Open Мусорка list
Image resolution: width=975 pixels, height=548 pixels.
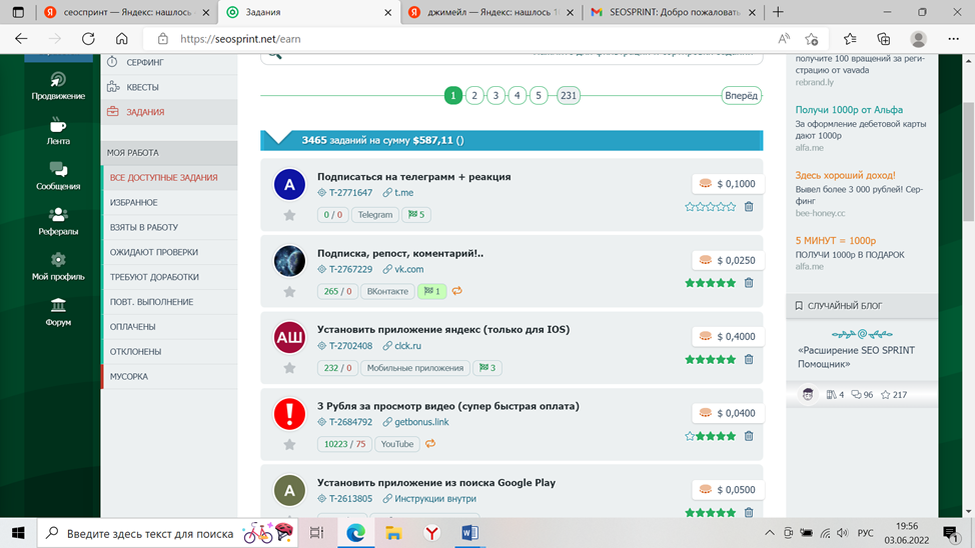(169, 376)
